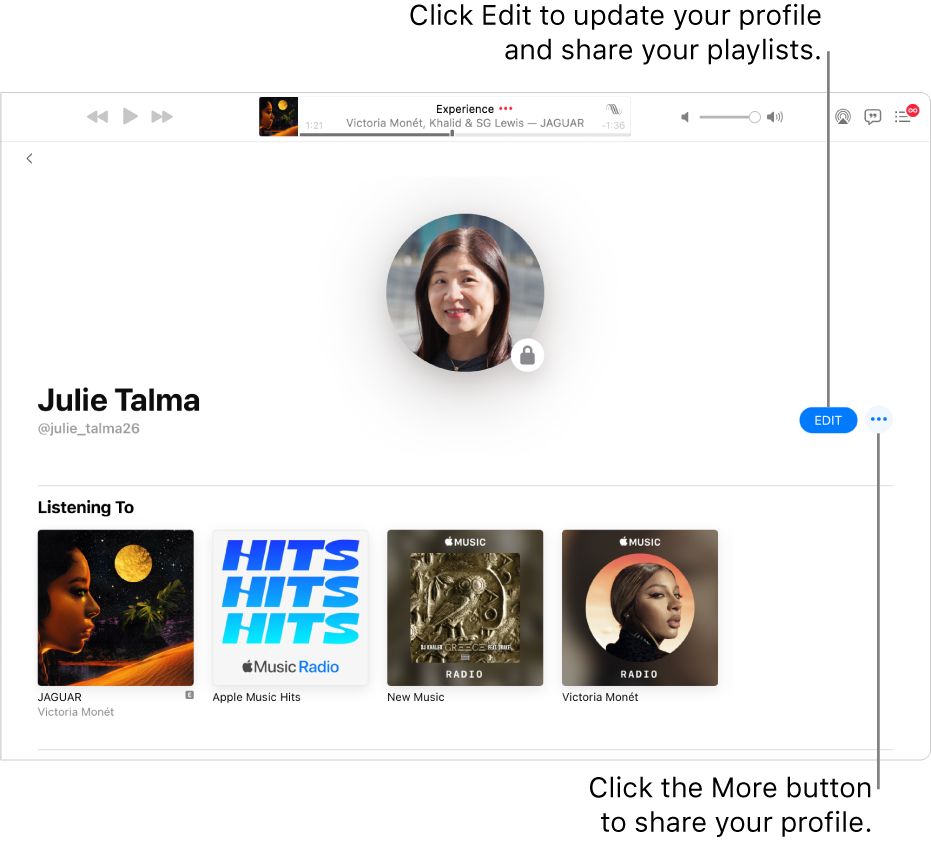Open the Victoria Monét radio thumbnail
The width and height of the screenshot is (931, 843).
[x=639, y=608]
